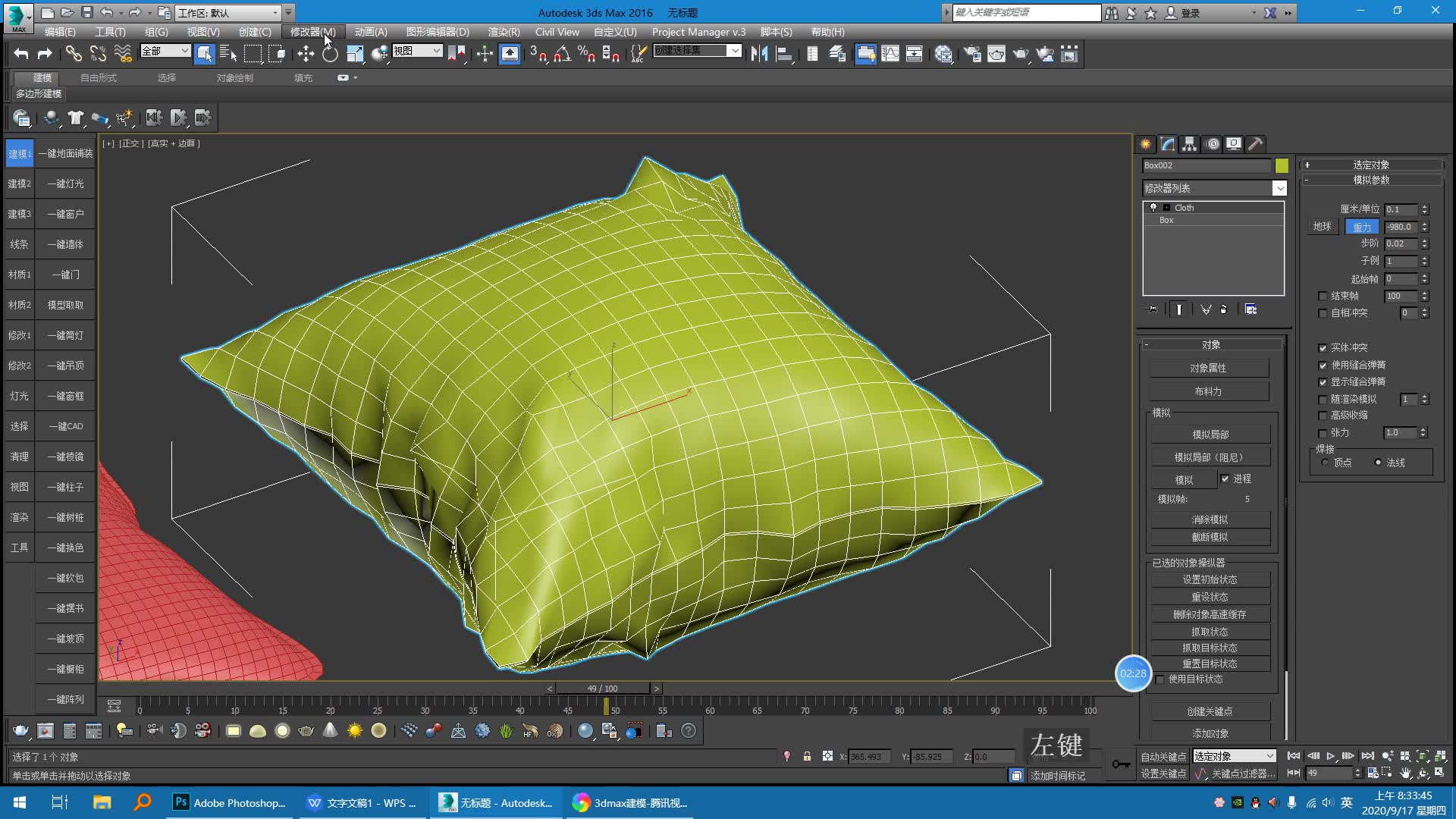Open the 修改器列表 modifier dropdown
This screenshot has height=819, width=1456.
(1279, 188)
